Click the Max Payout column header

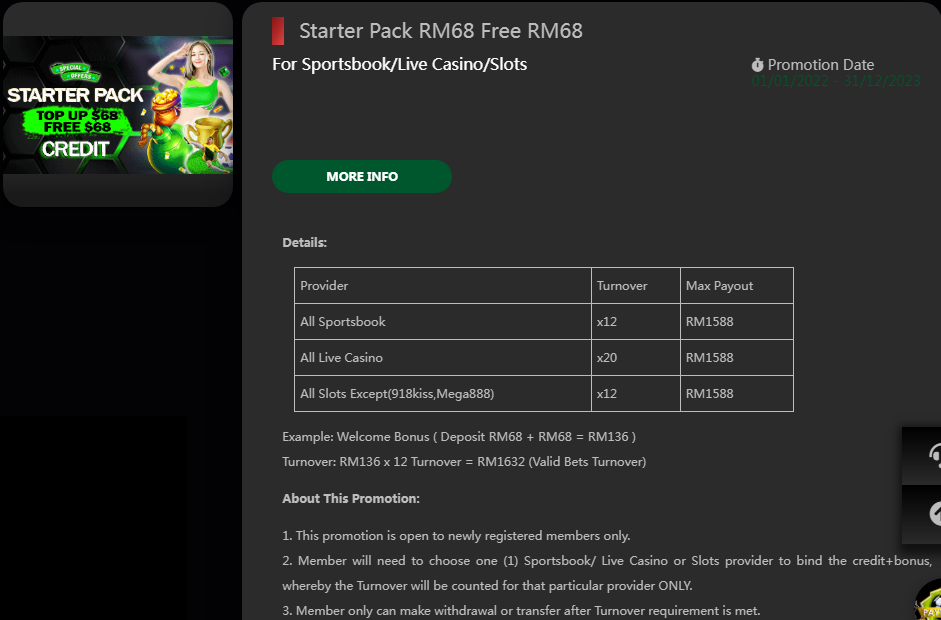[x=720, y=286]
